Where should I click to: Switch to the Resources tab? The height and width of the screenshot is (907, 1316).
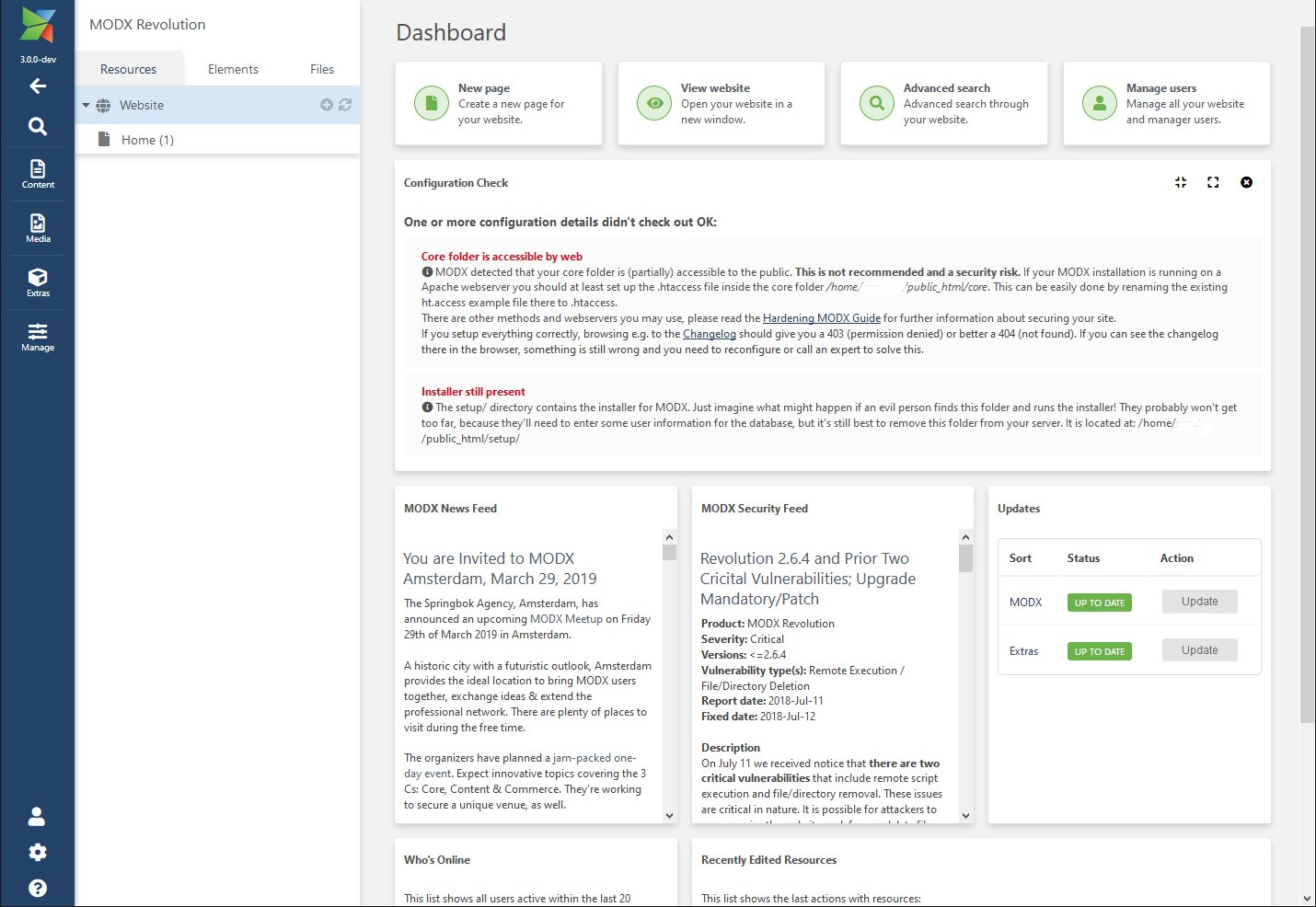(x=128, y=69)
